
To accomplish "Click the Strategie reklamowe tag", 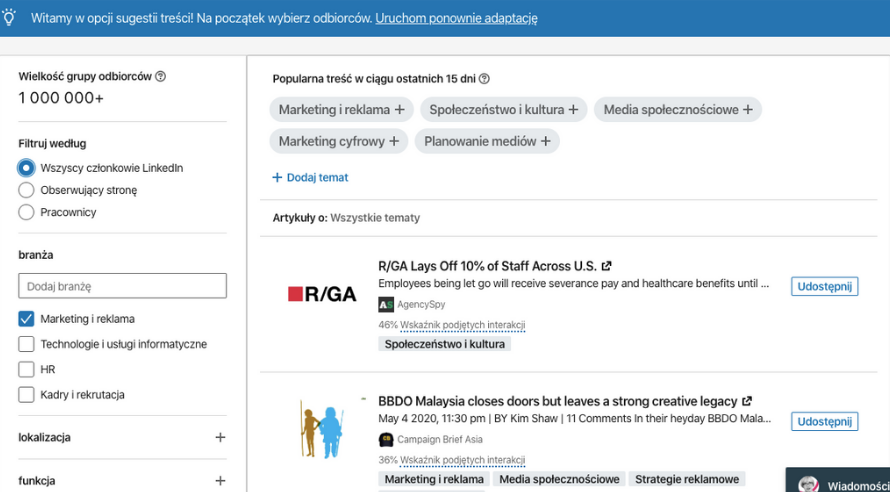I will (x=687, y=479).
